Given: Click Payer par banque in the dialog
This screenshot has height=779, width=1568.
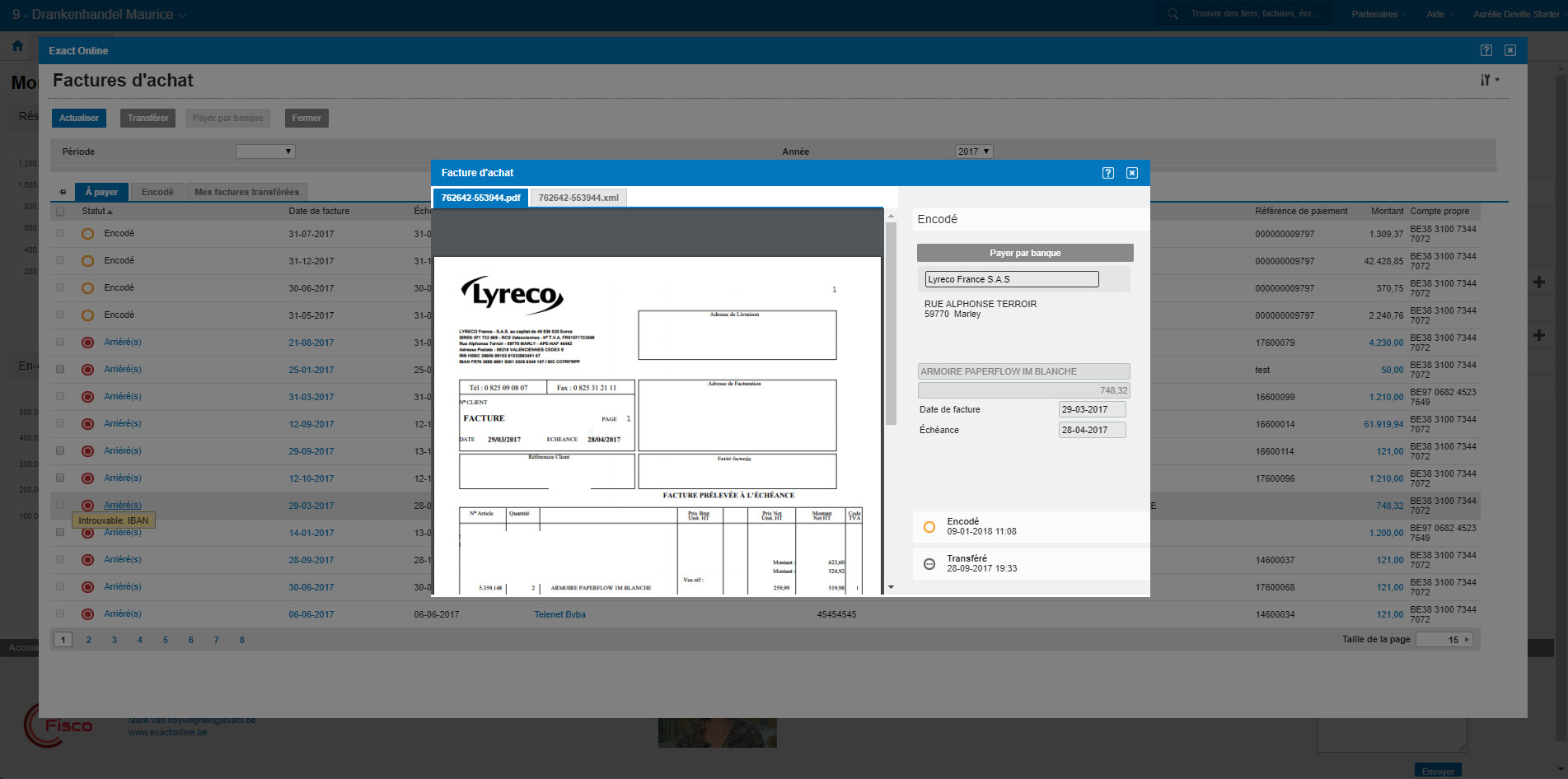Looking at the screenshot, I should 1025,253.
